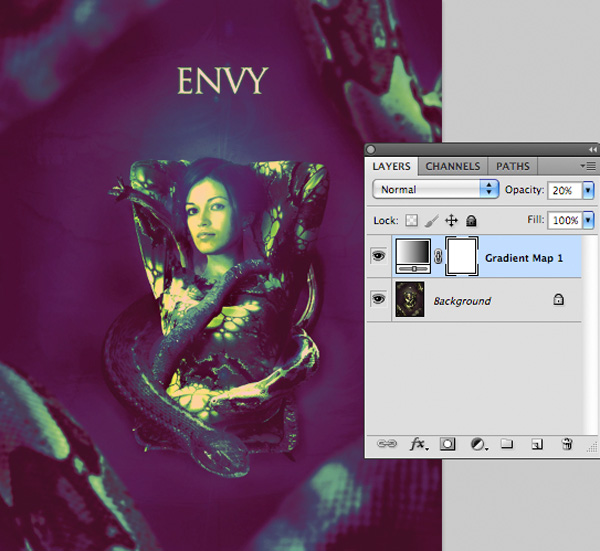The height and width of the screenshot is (551, 600).
Task: Select the Gradient Map 1 layer mask
Action: point(462,256)
